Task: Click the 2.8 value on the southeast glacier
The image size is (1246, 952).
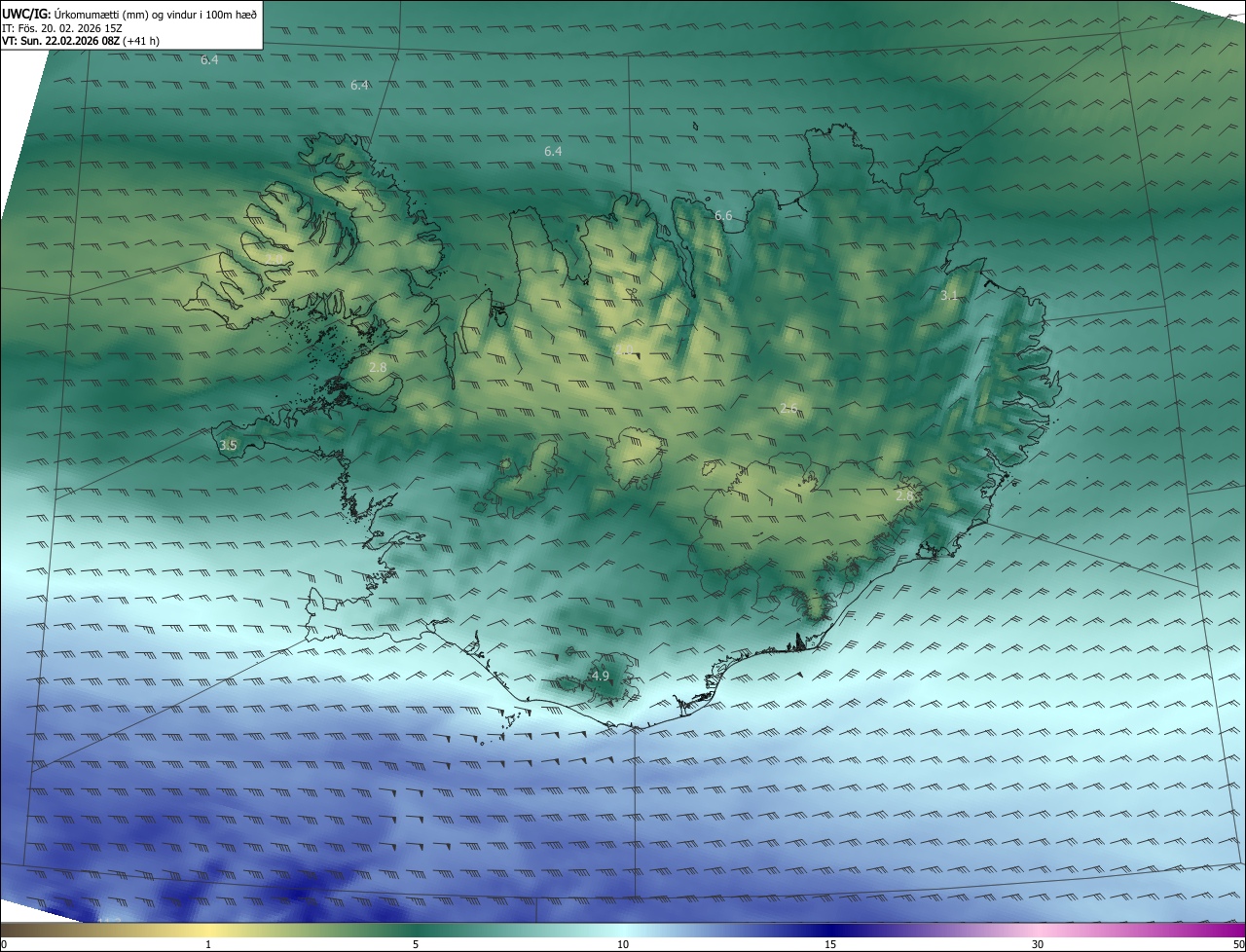Action: pos(904,495)
